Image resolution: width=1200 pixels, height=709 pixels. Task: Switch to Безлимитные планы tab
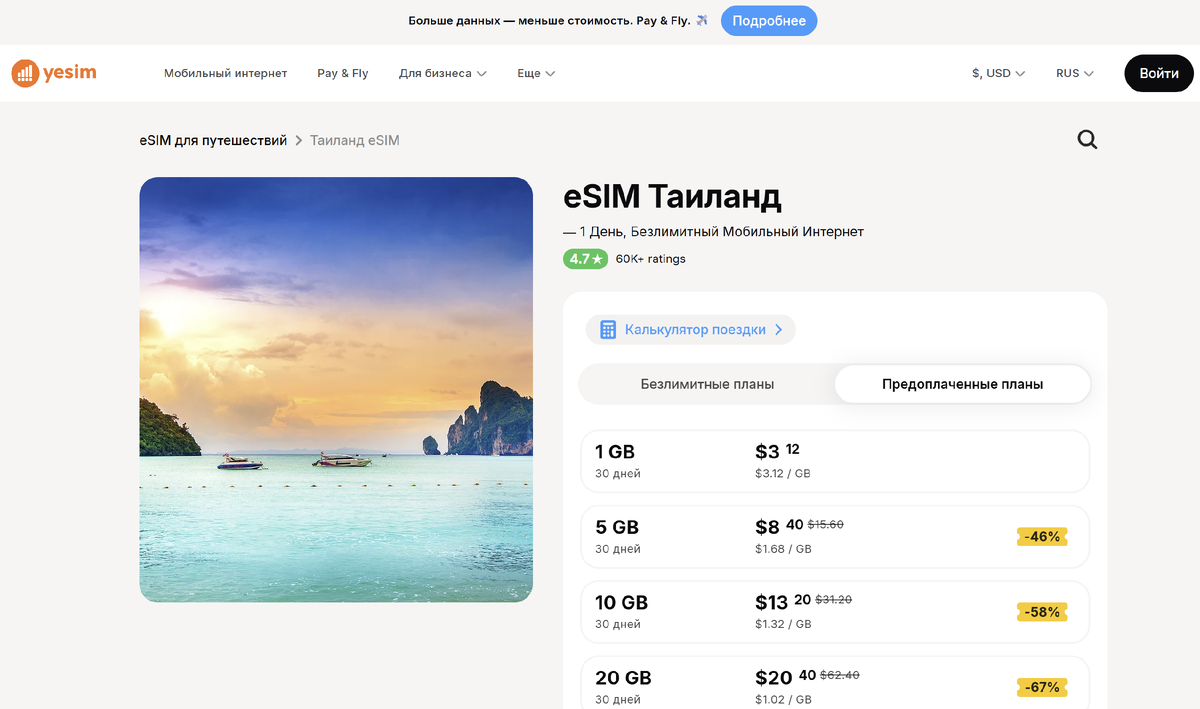click(x=707, y=384)
